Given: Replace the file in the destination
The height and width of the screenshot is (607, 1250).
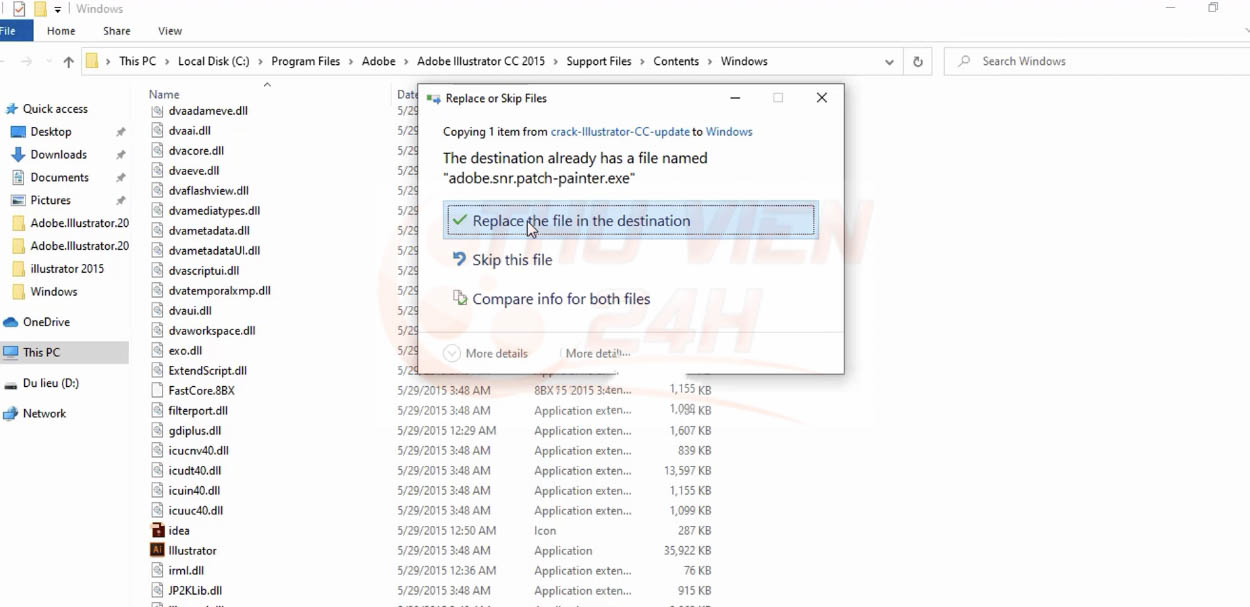Looking at the screenshot, I should tap(631, 221).
